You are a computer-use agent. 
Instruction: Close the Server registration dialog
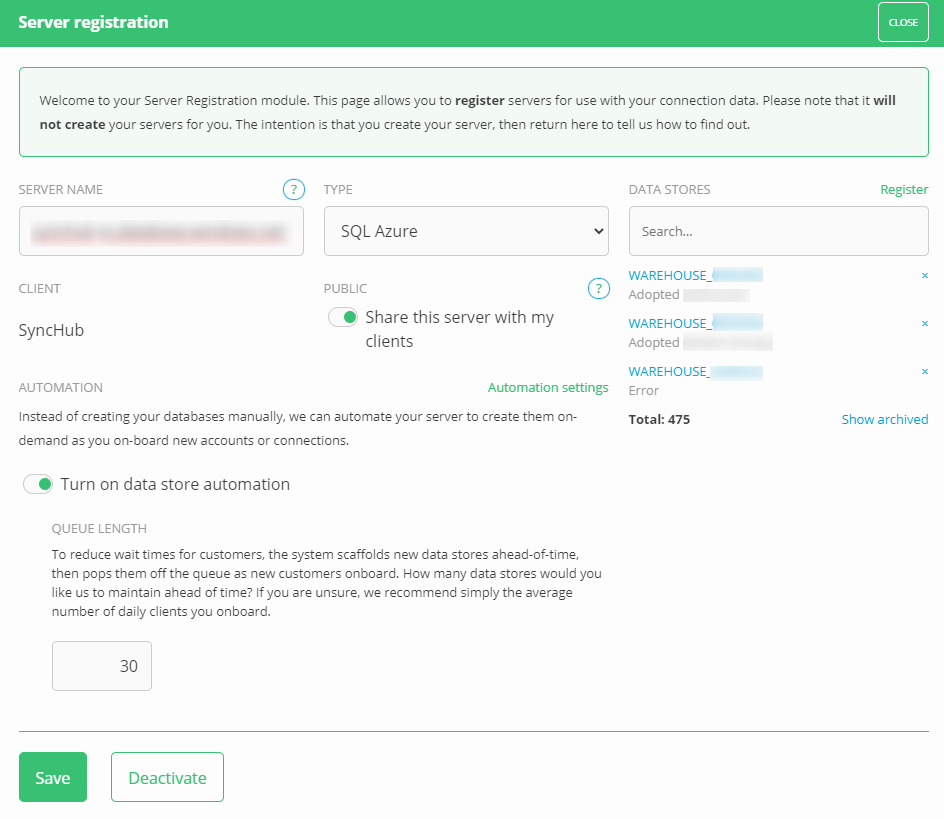pyautogui.click(x=902, y=22)
